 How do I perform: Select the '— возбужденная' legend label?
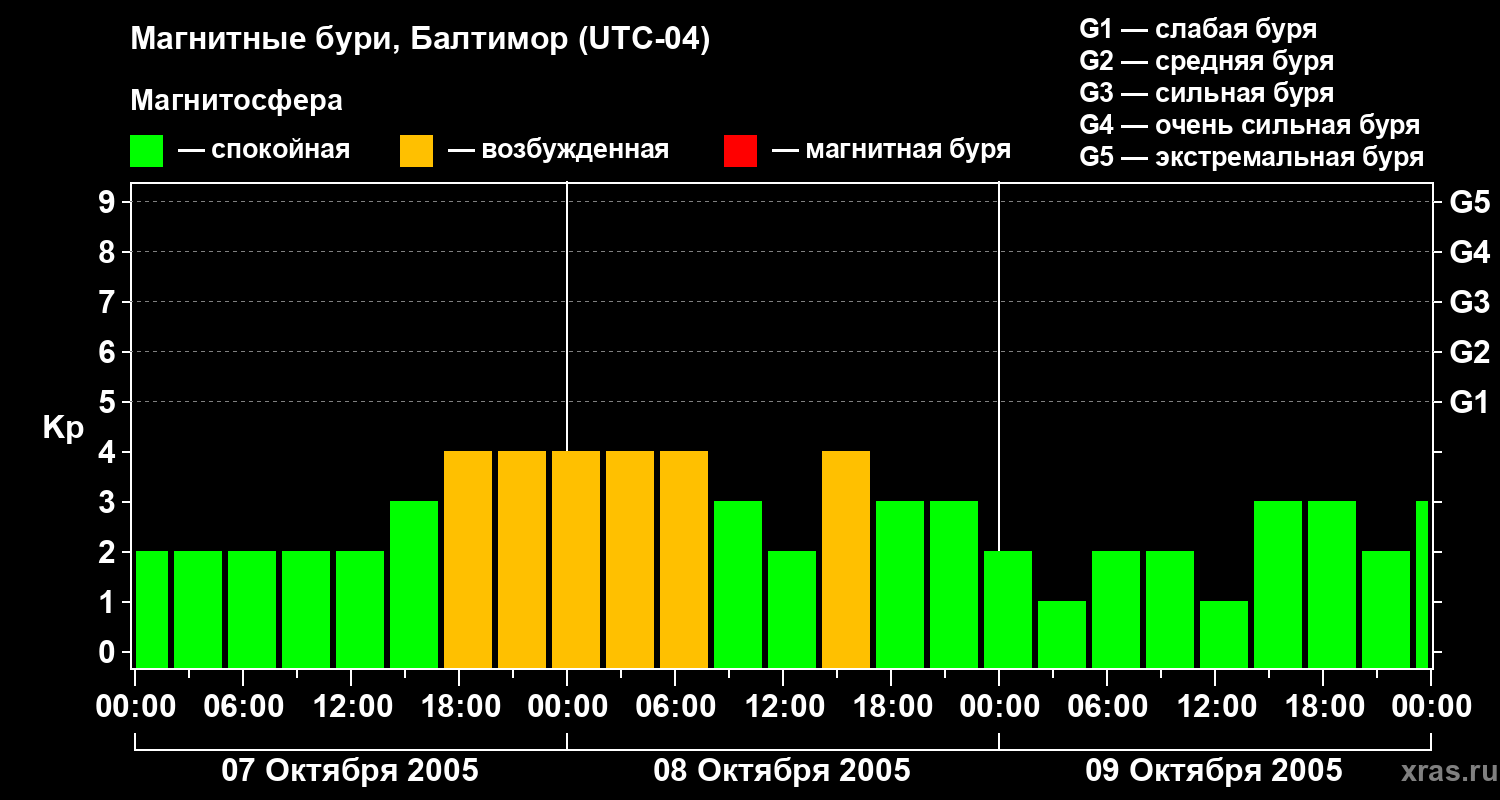pyautogui.click(x=558, y=150)
